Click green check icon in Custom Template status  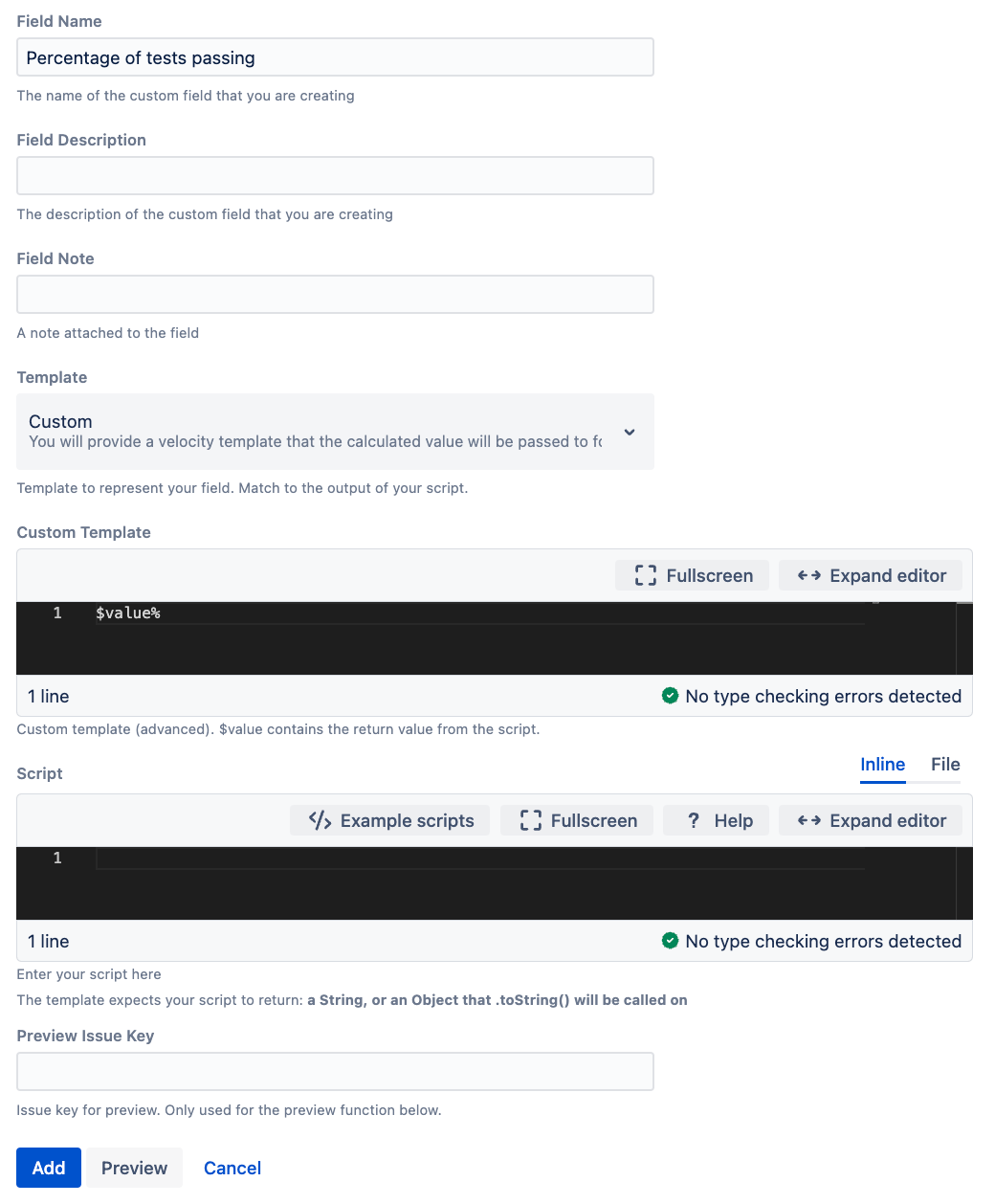[671, 696]
